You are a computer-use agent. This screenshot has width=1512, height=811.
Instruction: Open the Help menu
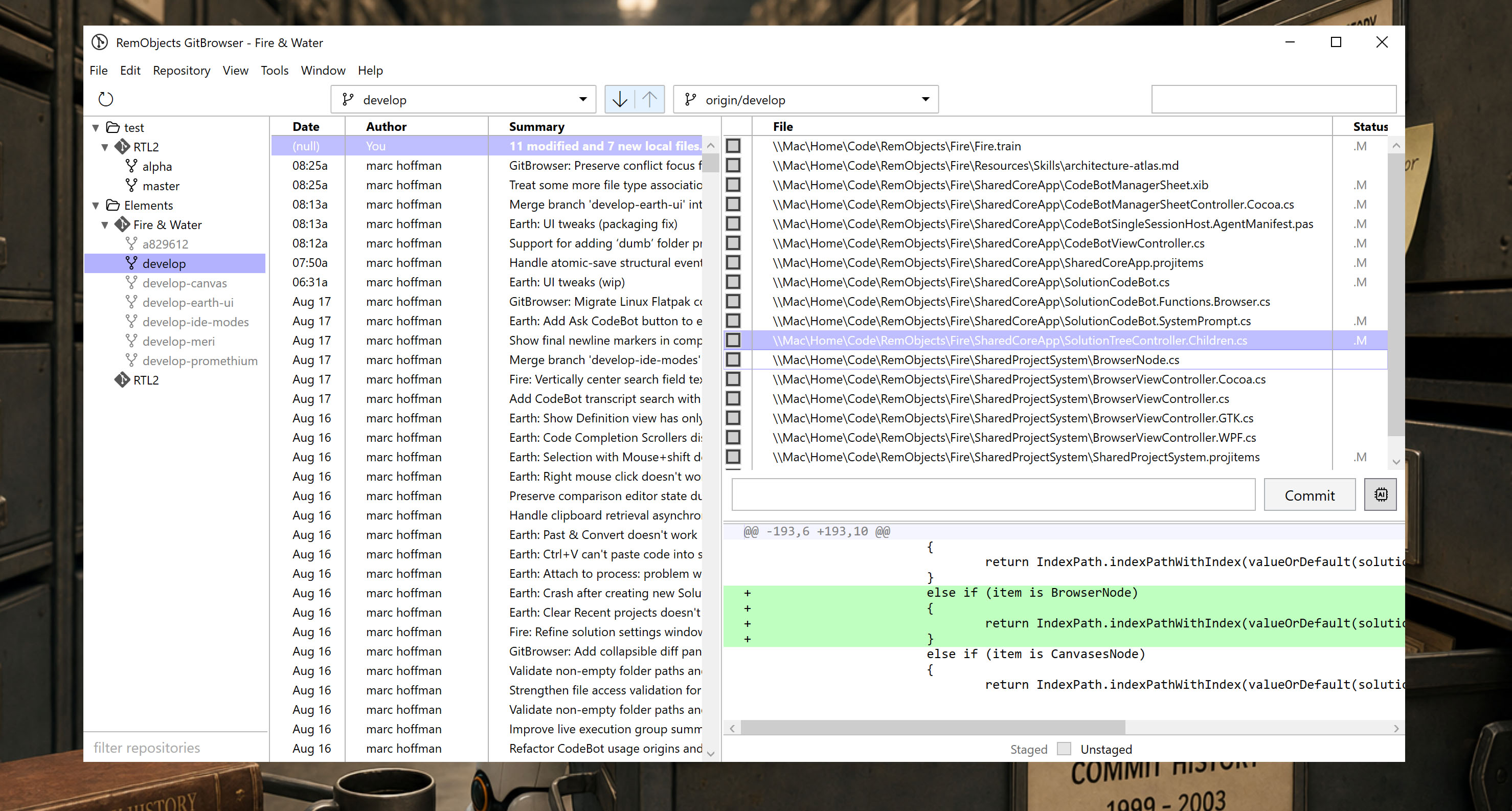pos(370,71)
